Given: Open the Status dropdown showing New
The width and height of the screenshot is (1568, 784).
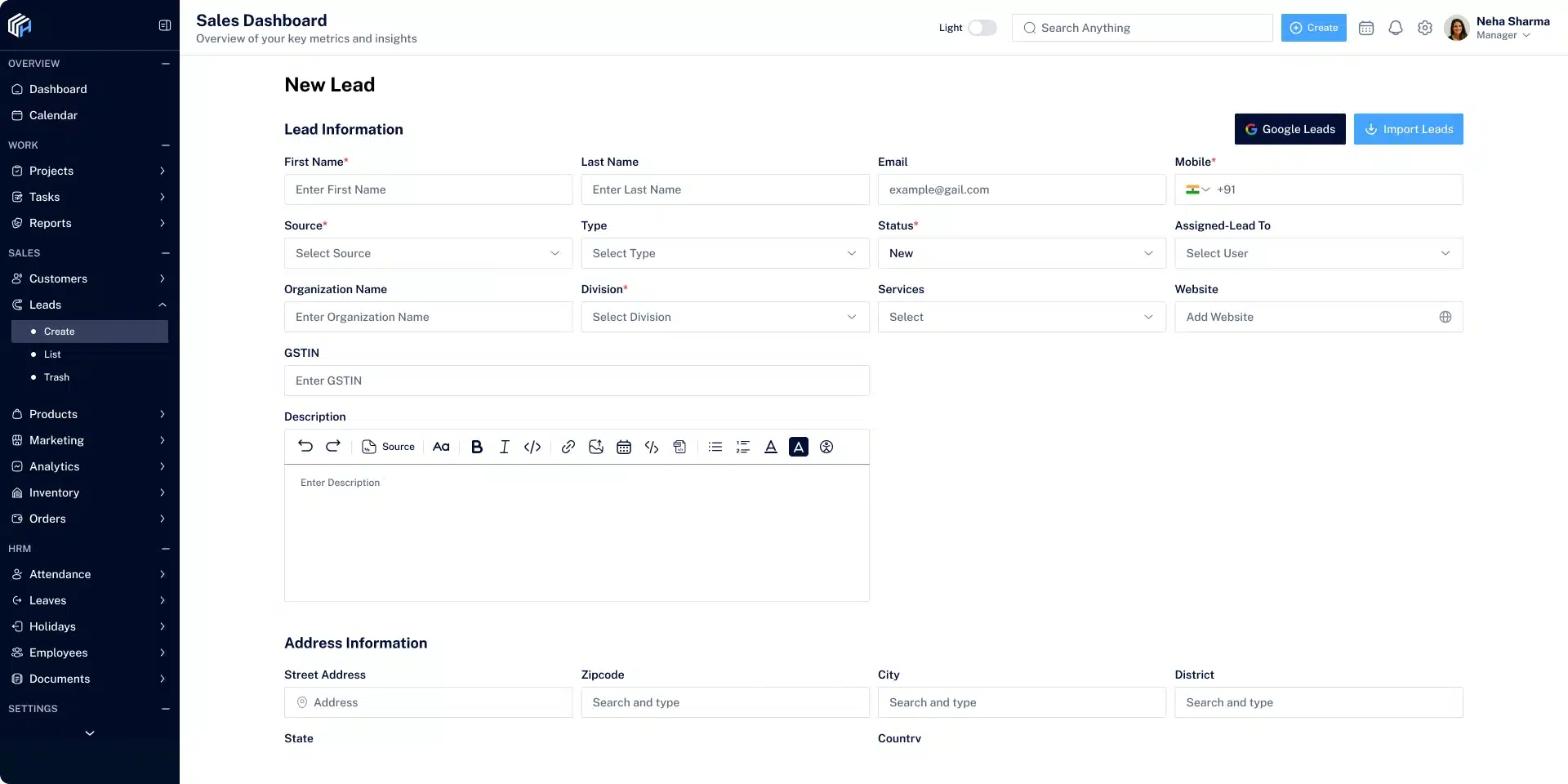Looking at the screenshot, I should [x=1022, y=253].
